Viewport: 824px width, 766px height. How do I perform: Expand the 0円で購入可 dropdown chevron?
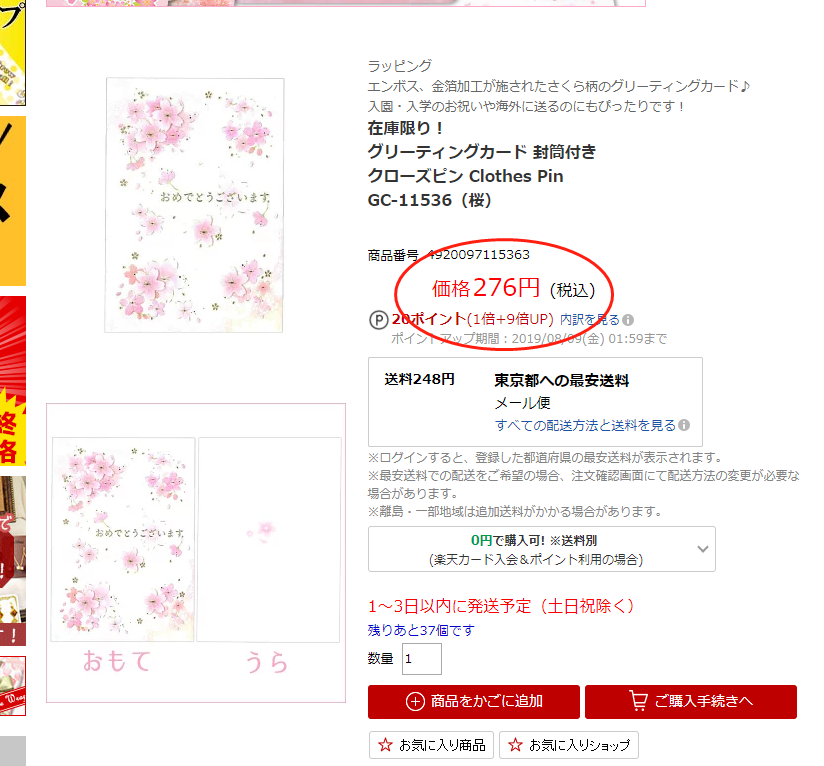[x=703, y=549]
